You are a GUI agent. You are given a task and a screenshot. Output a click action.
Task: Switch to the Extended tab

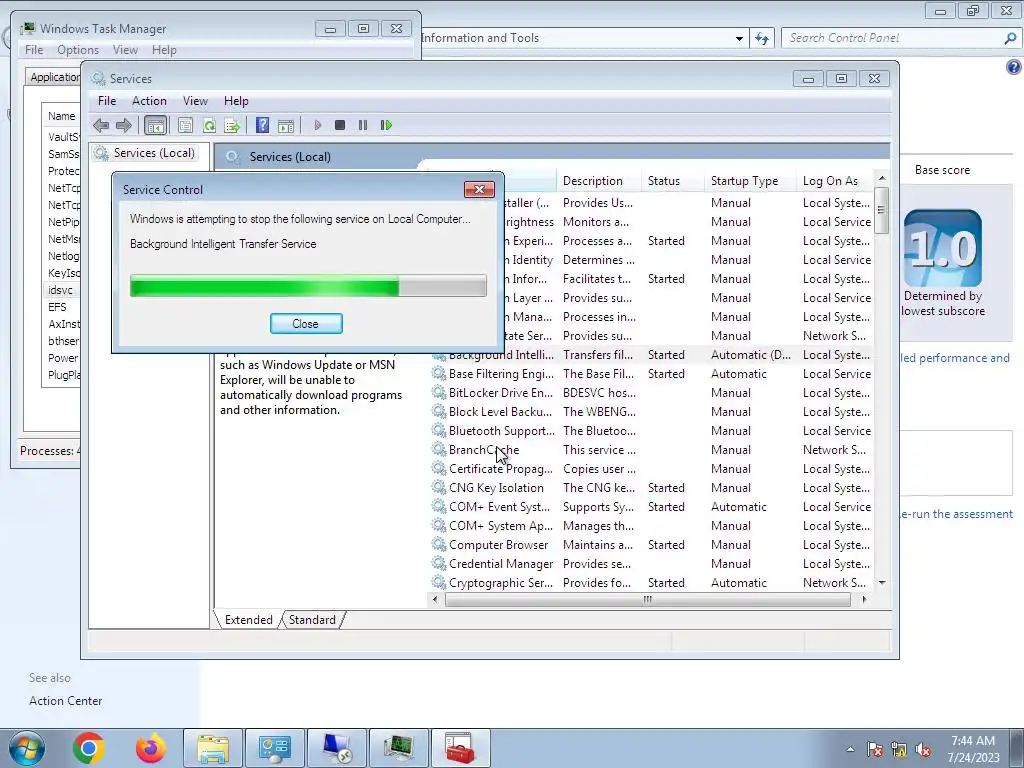click(248, 620)
